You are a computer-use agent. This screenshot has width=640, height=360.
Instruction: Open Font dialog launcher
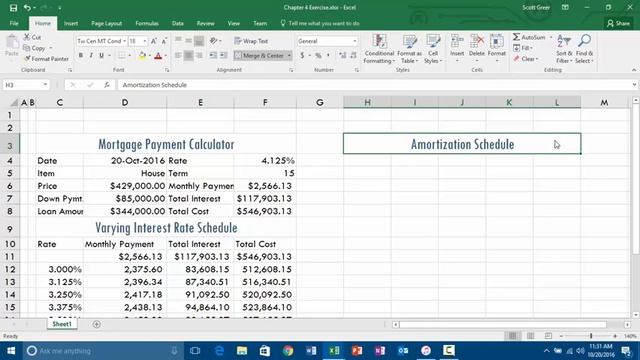167,70
